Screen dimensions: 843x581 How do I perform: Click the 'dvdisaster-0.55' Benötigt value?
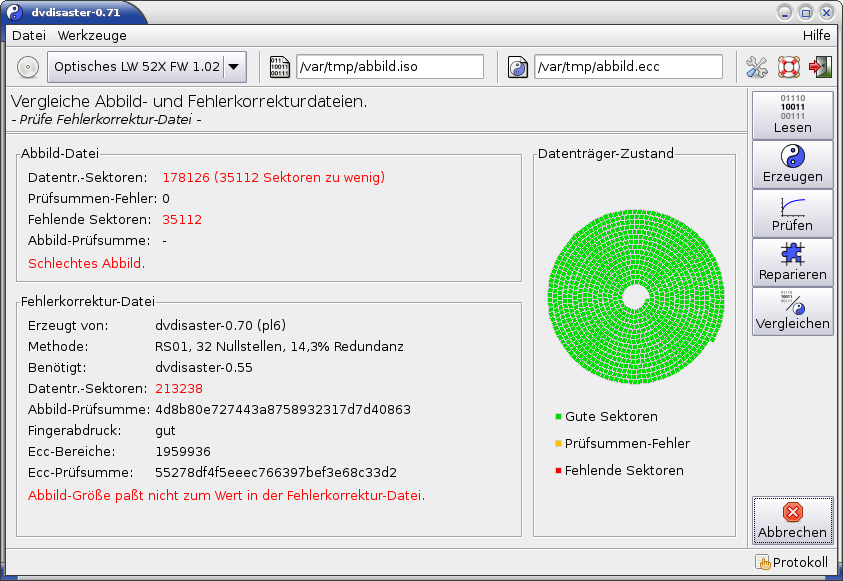tap(204, 368)
